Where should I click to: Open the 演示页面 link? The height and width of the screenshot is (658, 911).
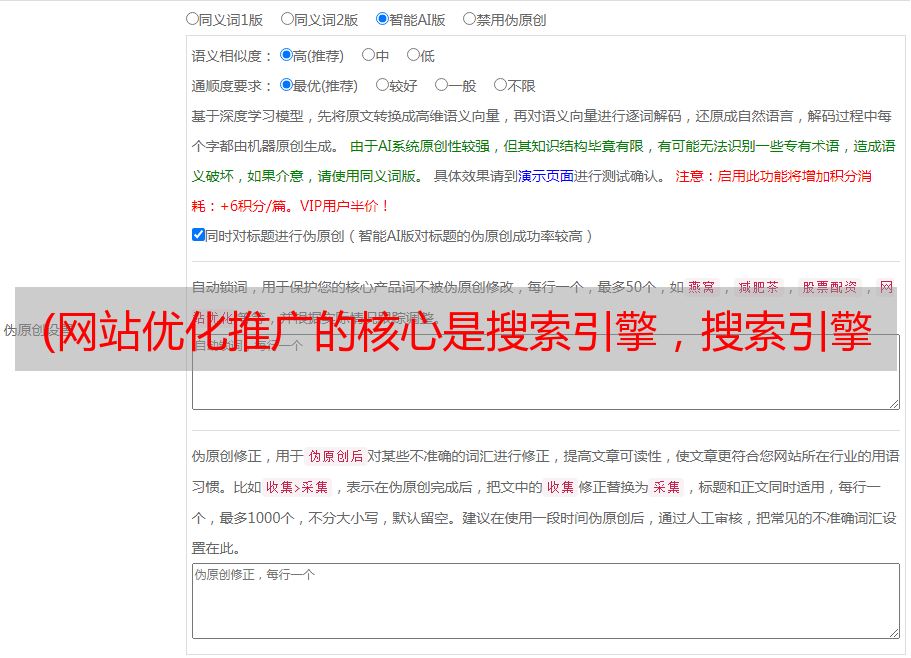[546, 176]
